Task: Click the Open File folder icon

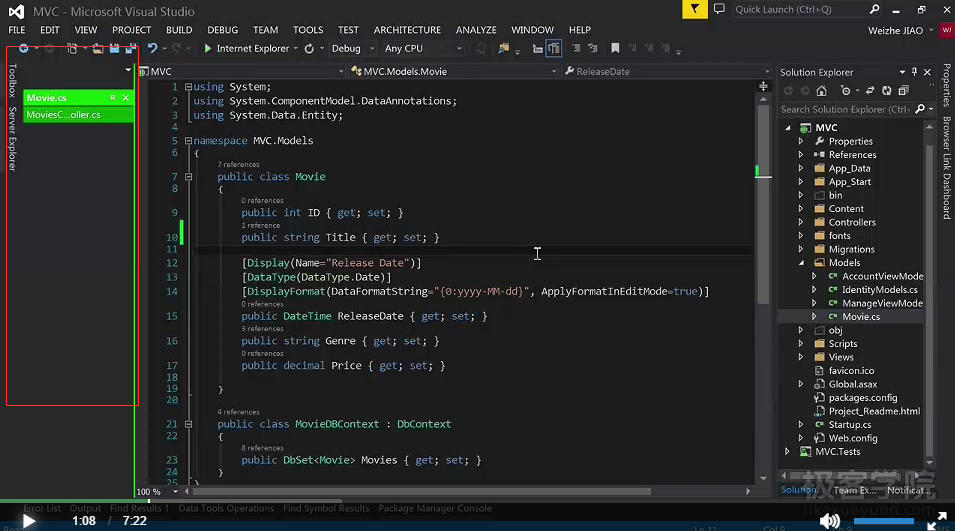Action: (x=97, y=48)
